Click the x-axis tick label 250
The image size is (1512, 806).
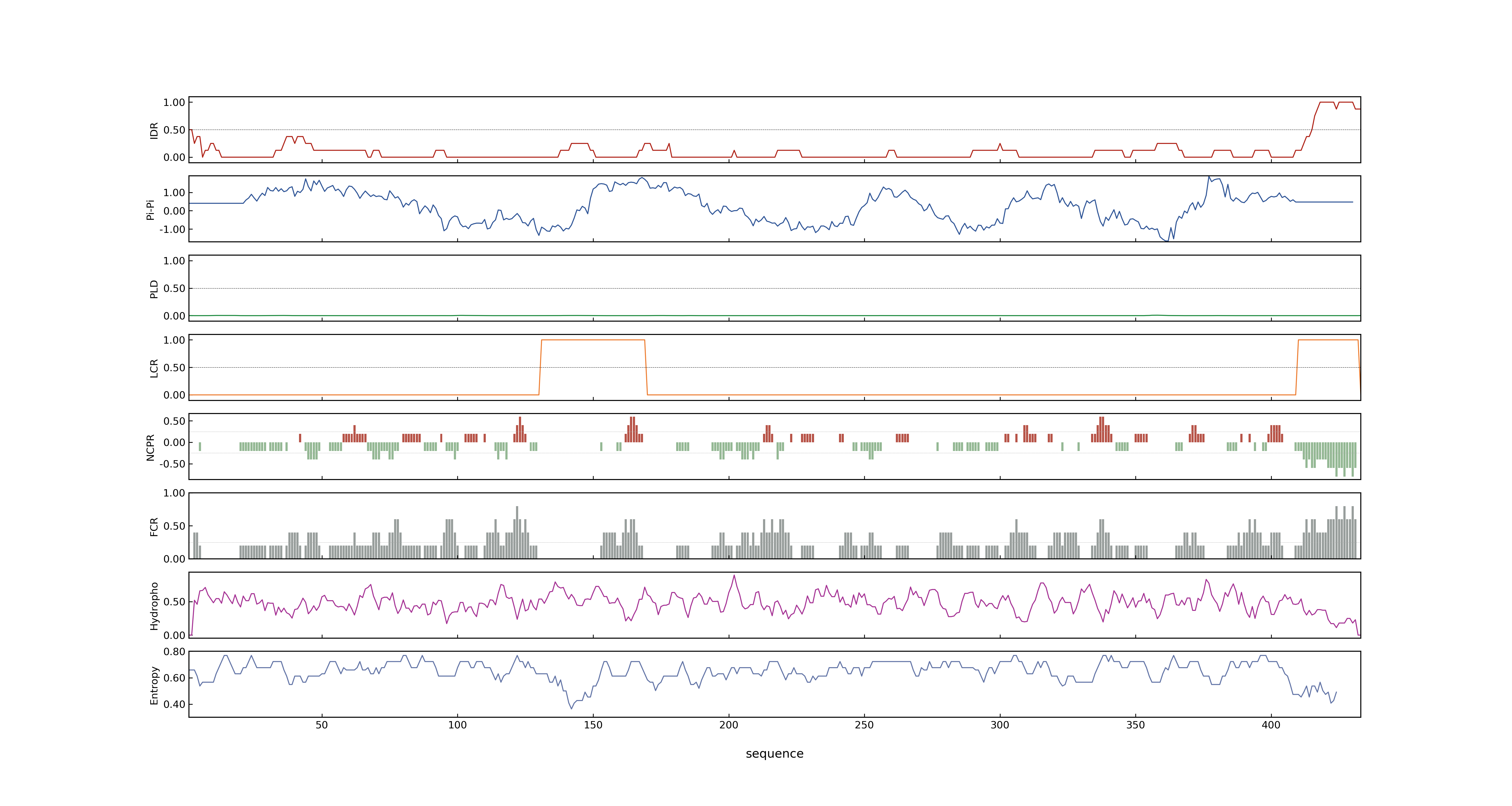click(x=864, y=725)
